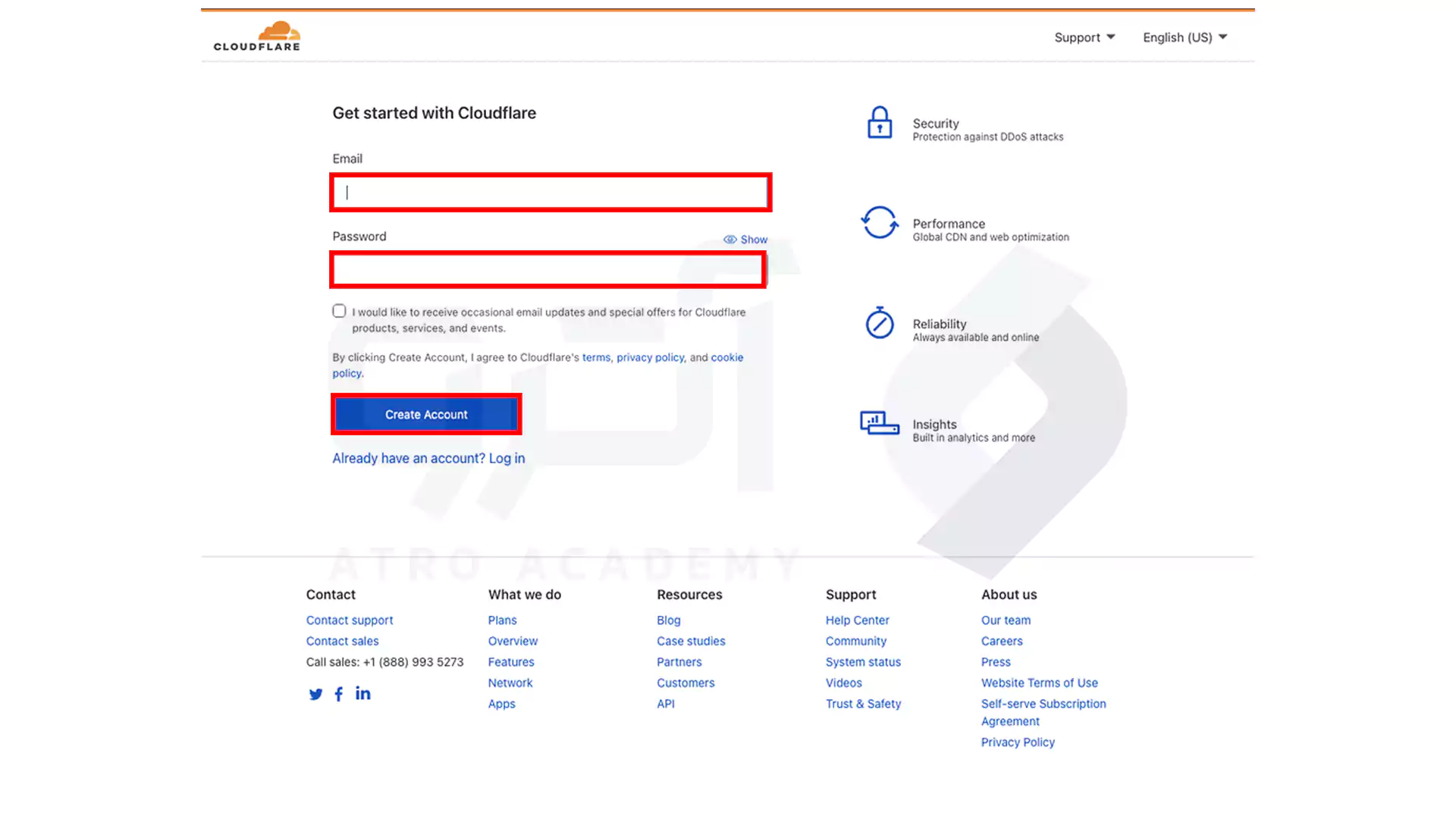This screenshot has width=1456, height=819.
Task: Focus the Email input field
Action: pos(551,193)
